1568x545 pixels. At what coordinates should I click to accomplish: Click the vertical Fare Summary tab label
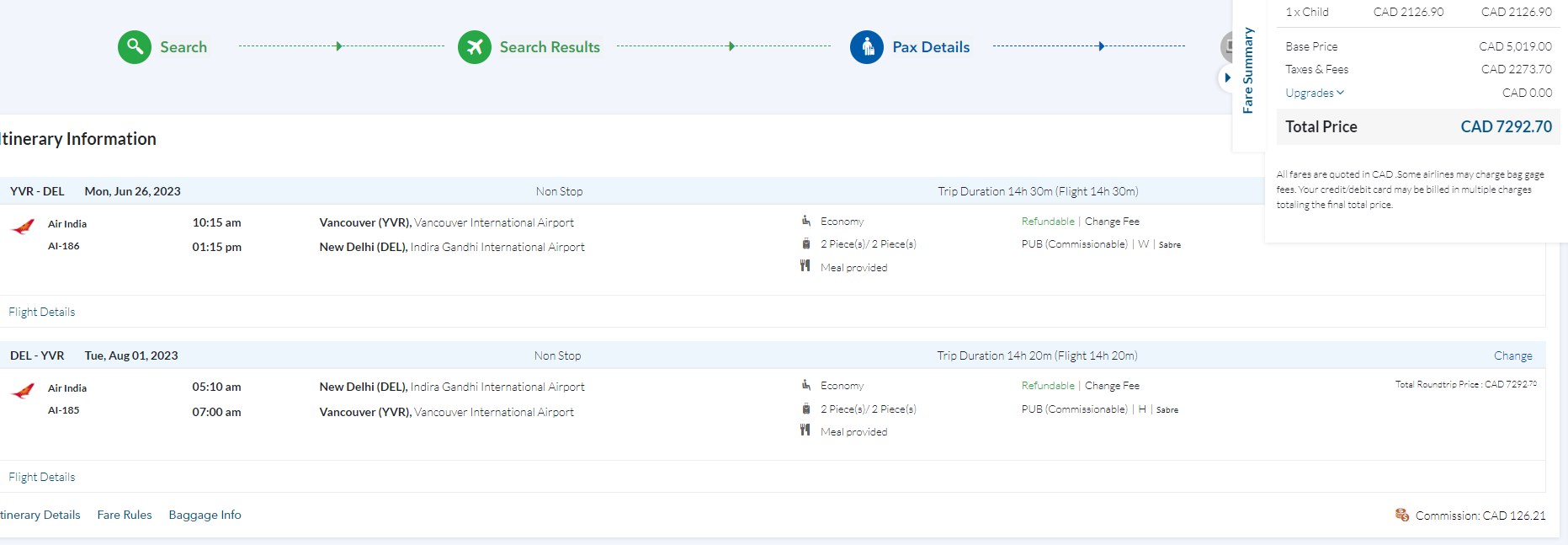tap(1248, 71)
